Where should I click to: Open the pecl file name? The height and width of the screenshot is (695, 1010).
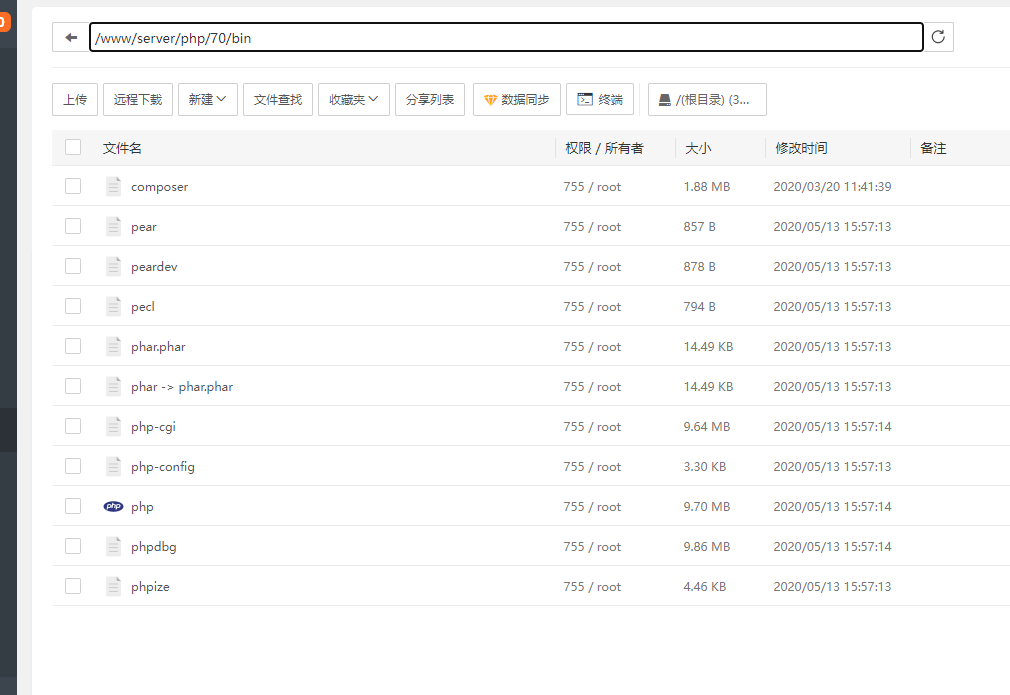143,307
